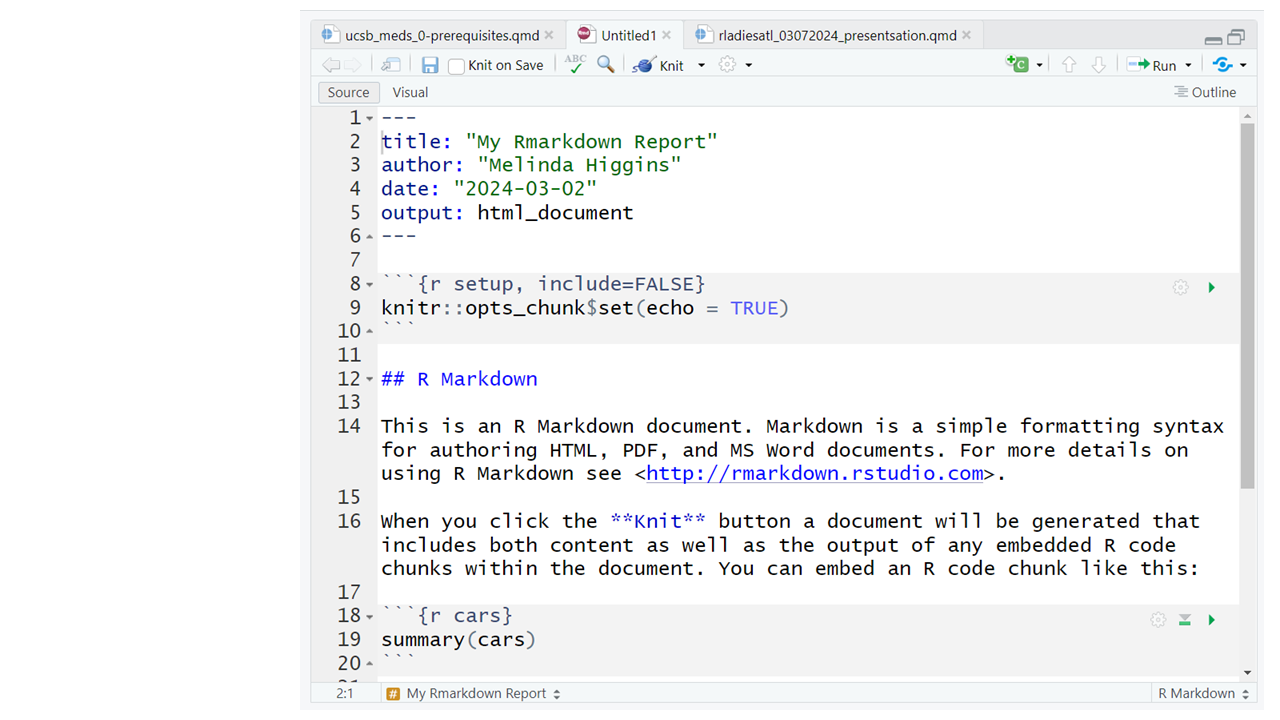Image resolution: width=1280 pixels, height=720 pixels.
Task: Switch to the Visual editor mode
Action: click(x=410, y=92)
